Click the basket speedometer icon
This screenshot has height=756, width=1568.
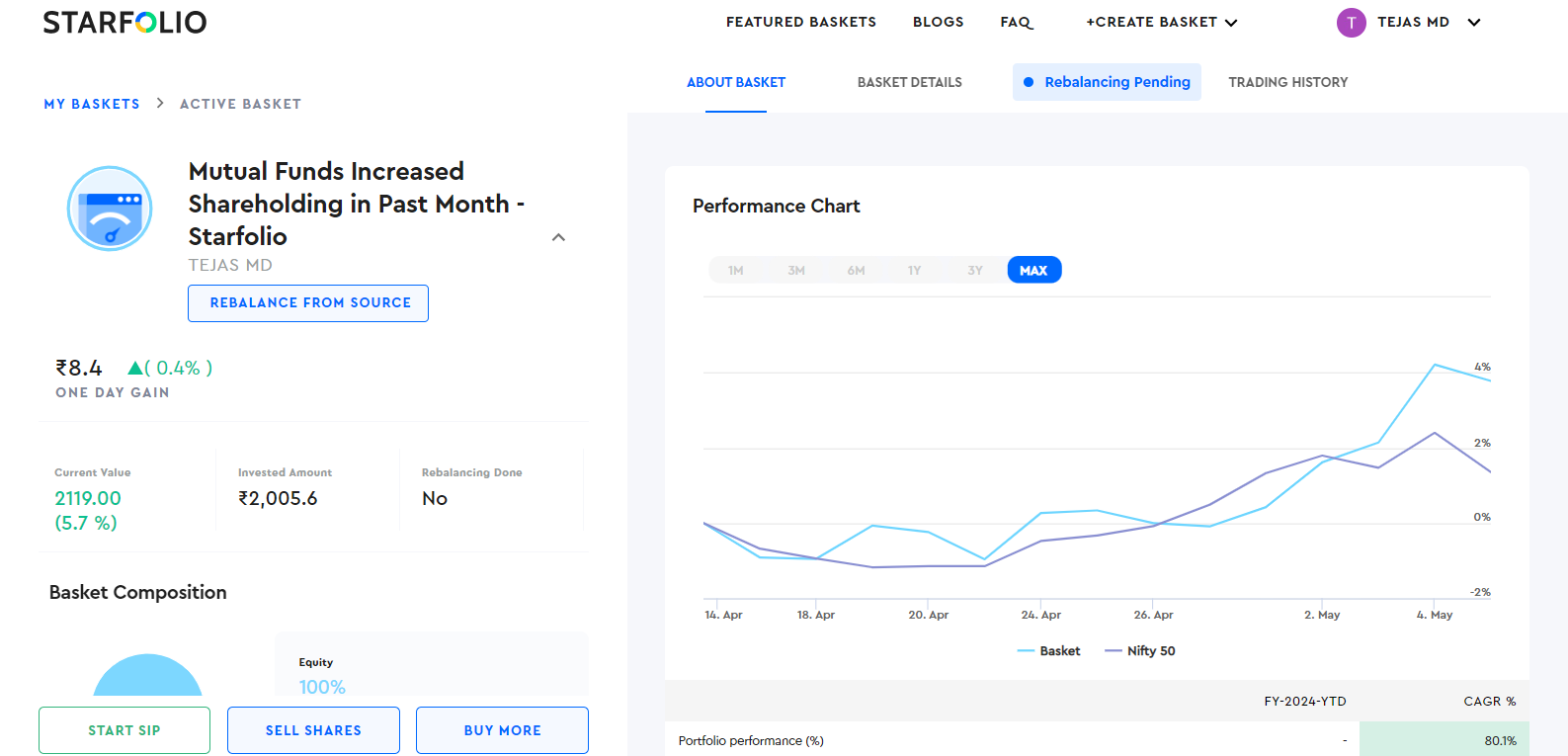click(110, 209)
